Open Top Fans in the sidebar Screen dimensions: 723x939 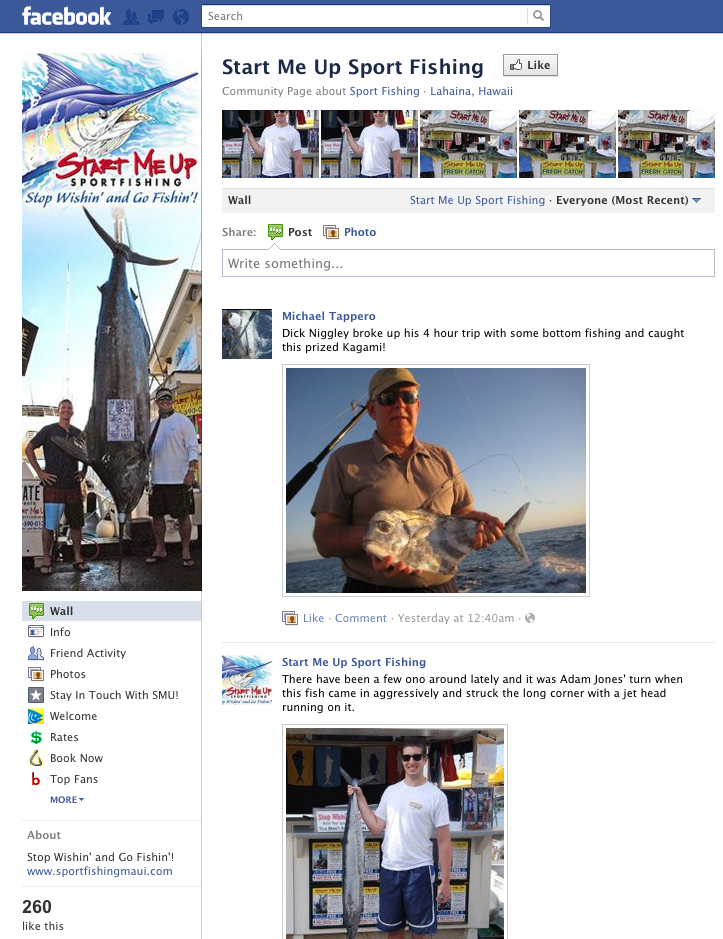click(x=63, y=779)
